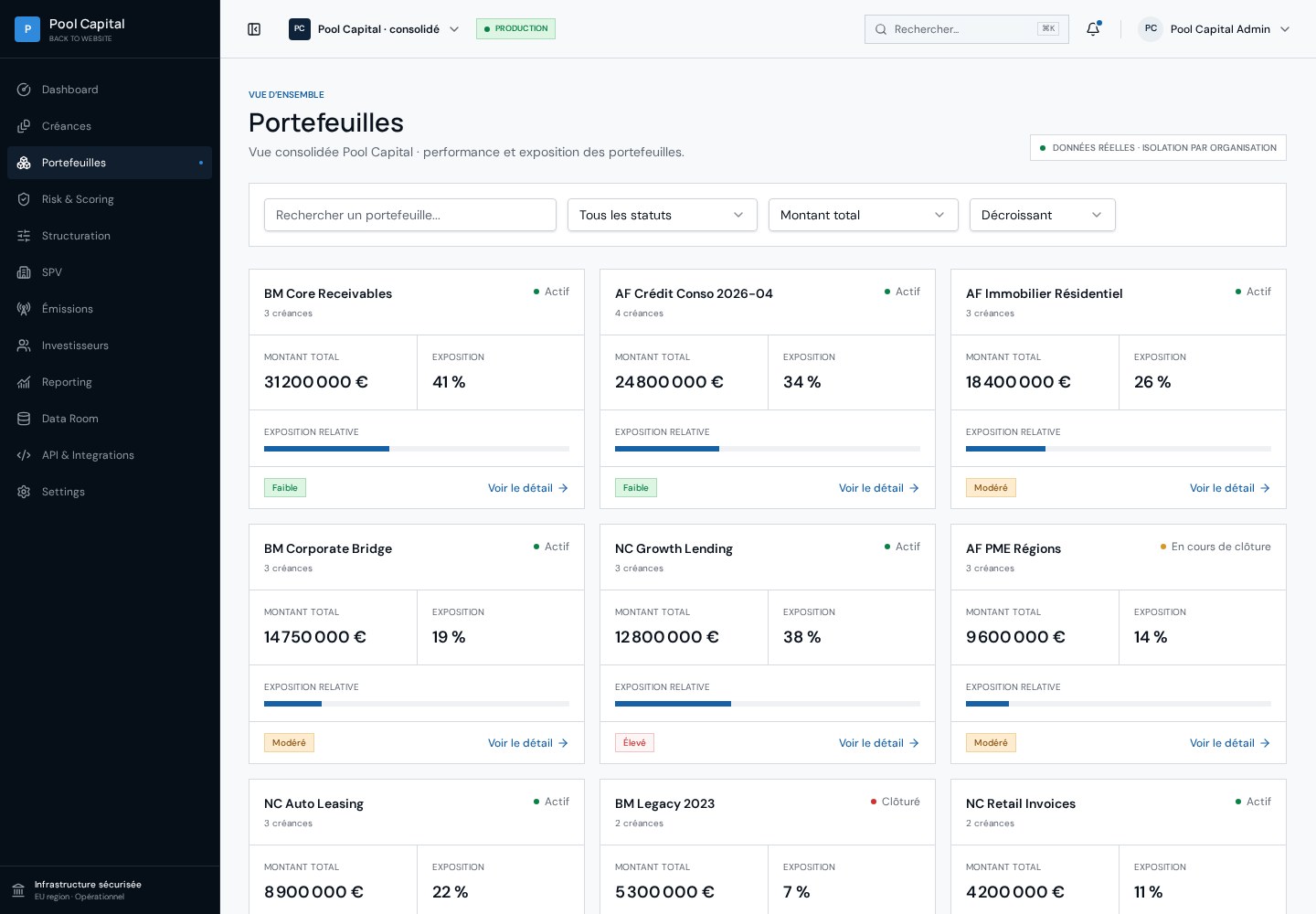This screenshot has height=914, width=1316.
Task: Click NC Growth Lending exposition relative bar
Action: coord(768,704)
